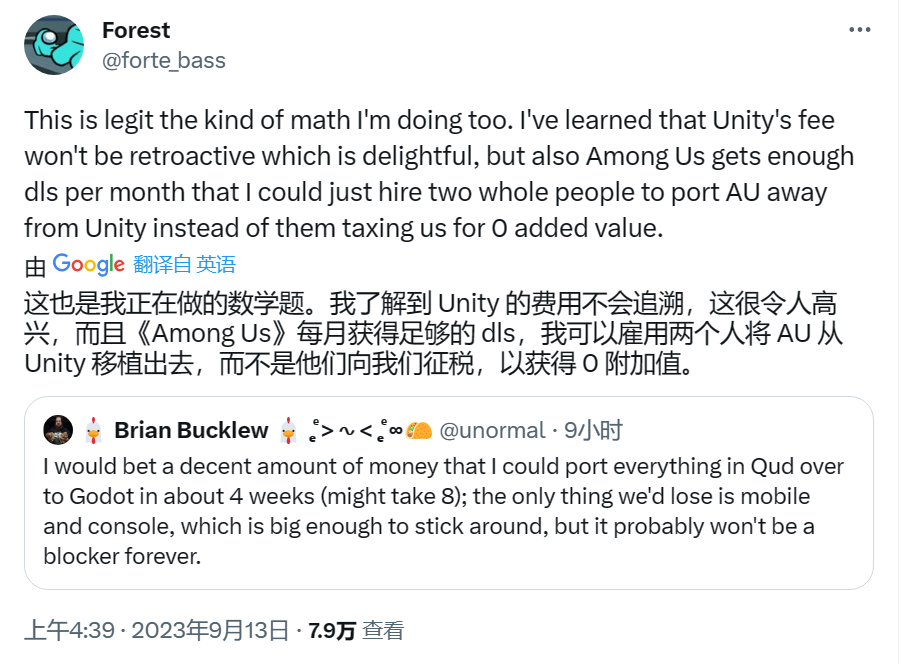Image resolution: width=906 pixels, height=664 pixels.
Task: Click the 翻译自 英语 translation link
Action: pos(184,265)
